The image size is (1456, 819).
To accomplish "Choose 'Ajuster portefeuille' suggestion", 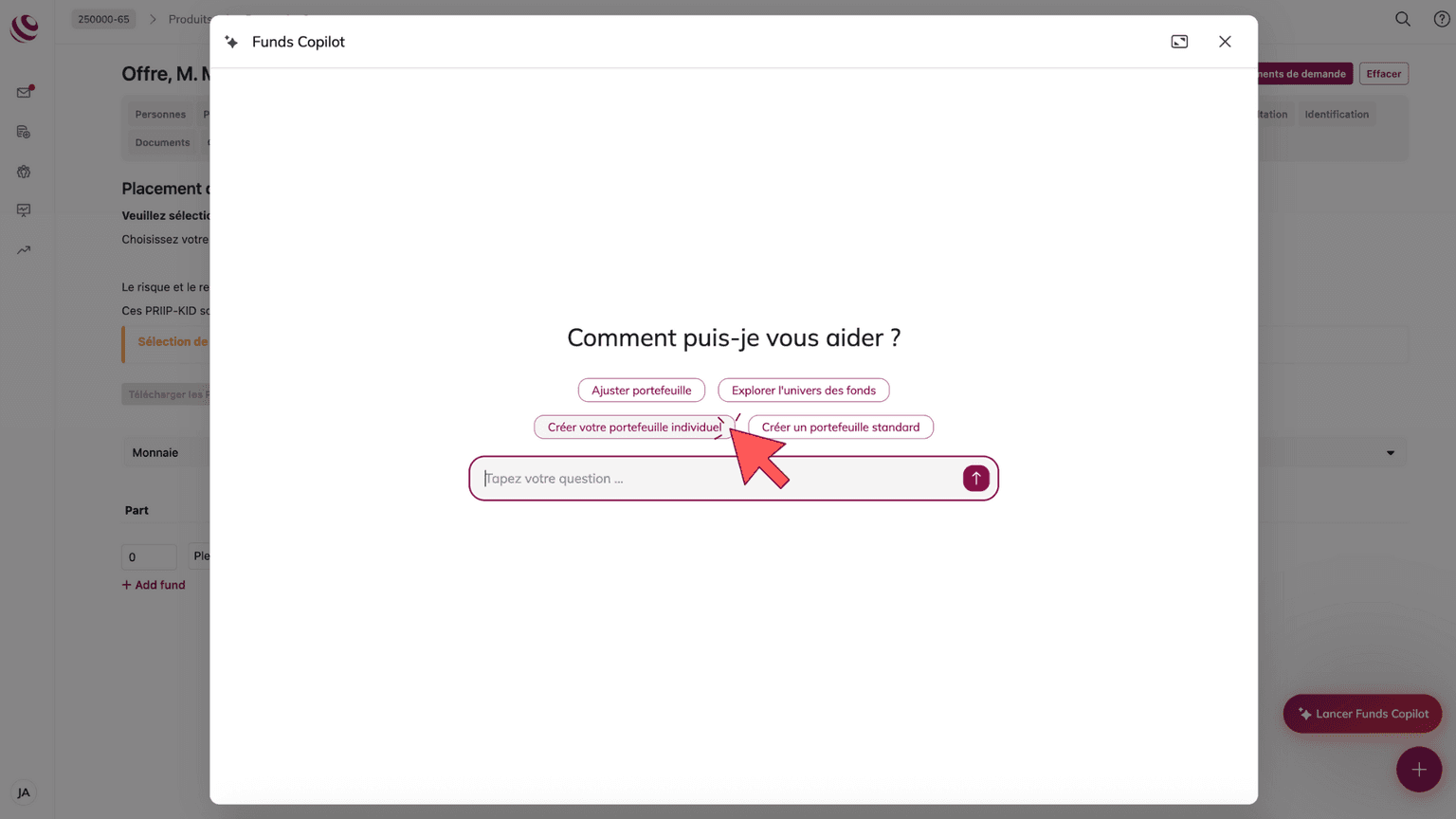I will [x=641, y=391].
